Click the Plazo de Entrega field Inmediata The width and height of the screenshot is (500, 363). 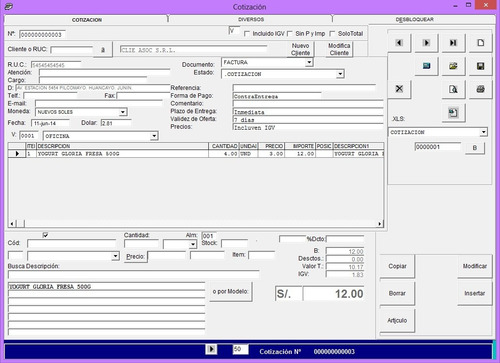coord(308,112)
